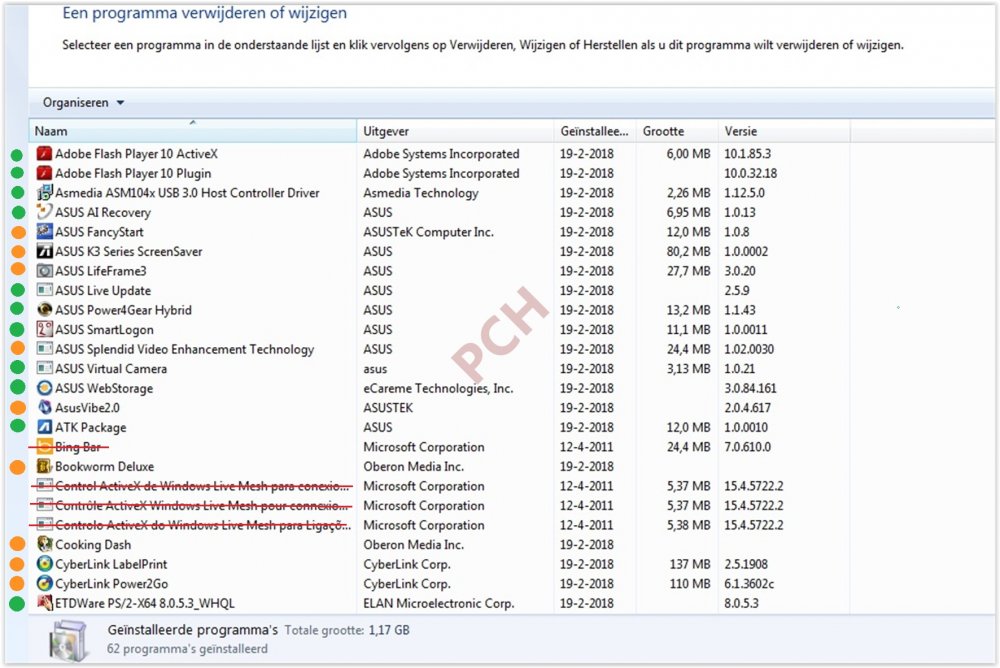Click the ASUS Splendid Video Enhancement icon

coord(44,350)
